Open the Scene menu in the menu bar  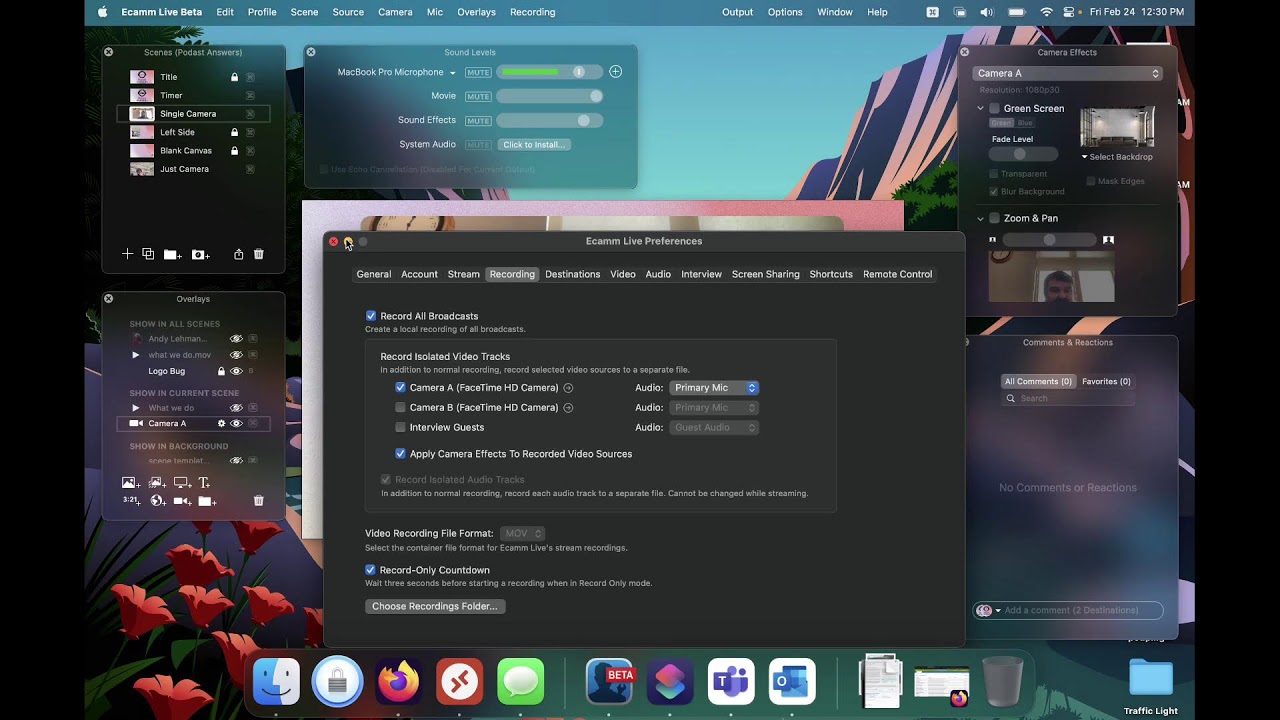(x=304, y=12)
